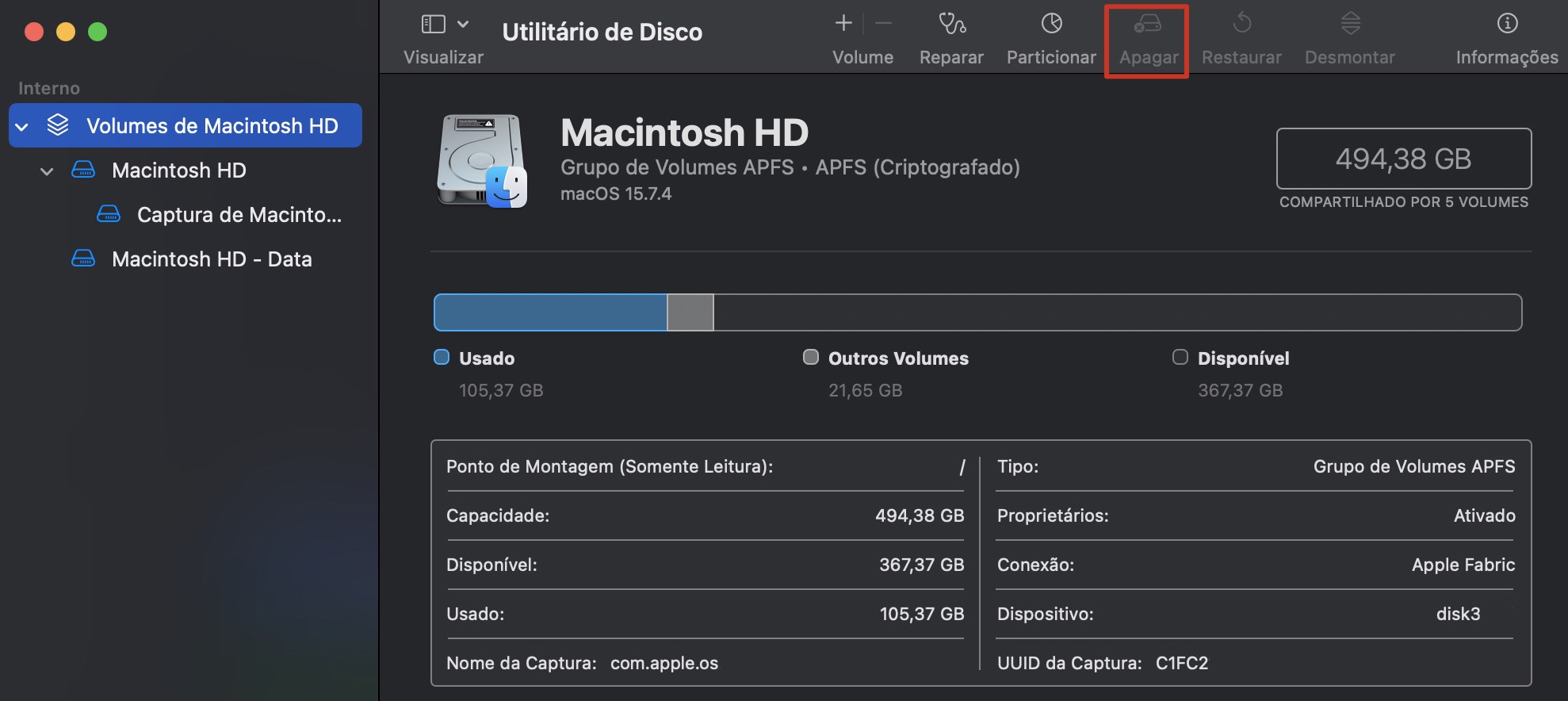Run Reparar first aid stethoscope icon
The height and width of the screenshot is (701, 1568).
click(951, 23)
